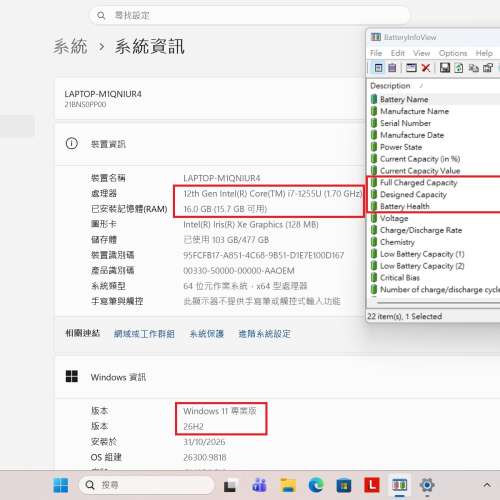Click the save floppy disk toolbar icon

click(445, 68)
